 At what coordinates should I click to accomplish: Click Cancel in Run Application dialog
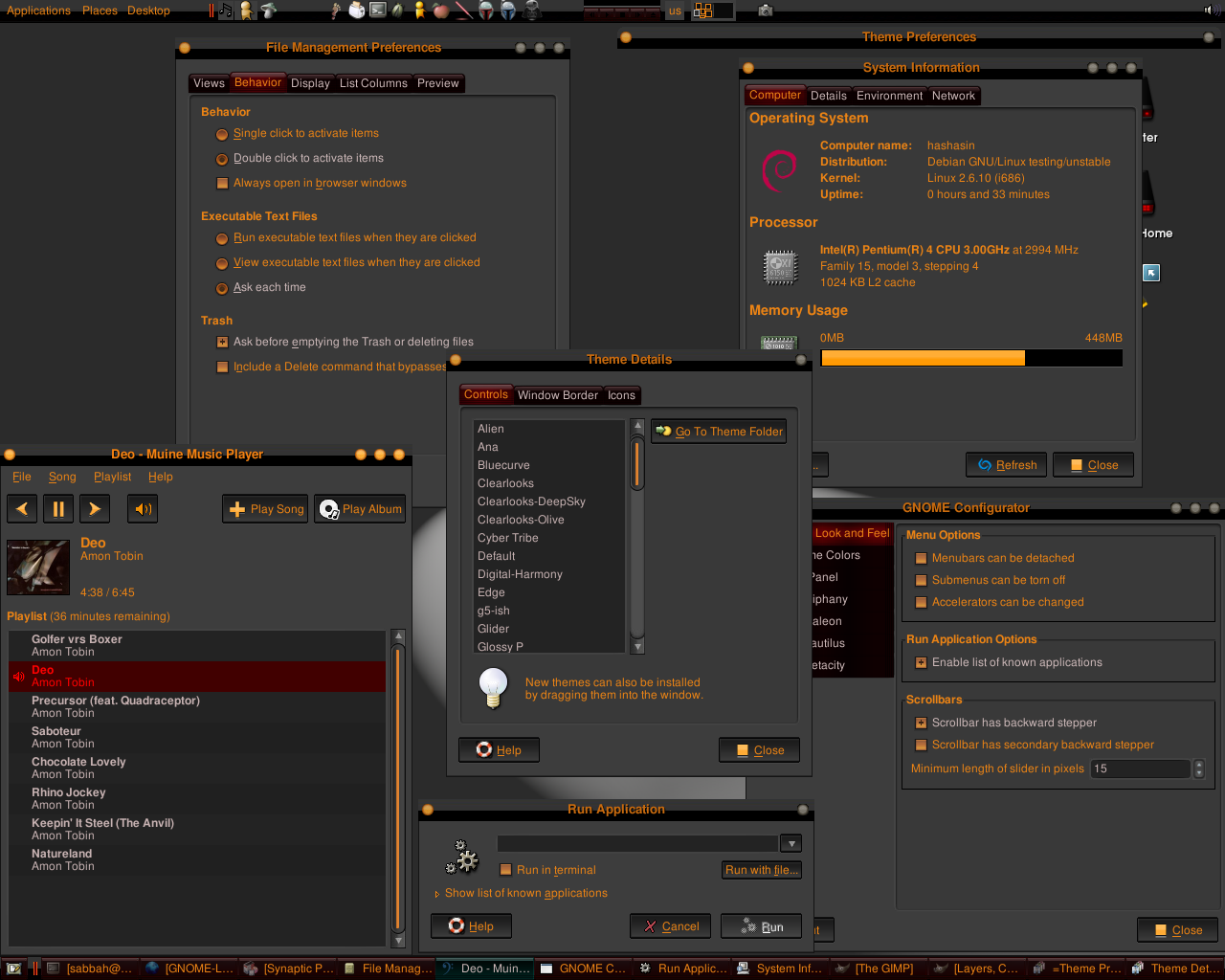click(x=671, y=926)
